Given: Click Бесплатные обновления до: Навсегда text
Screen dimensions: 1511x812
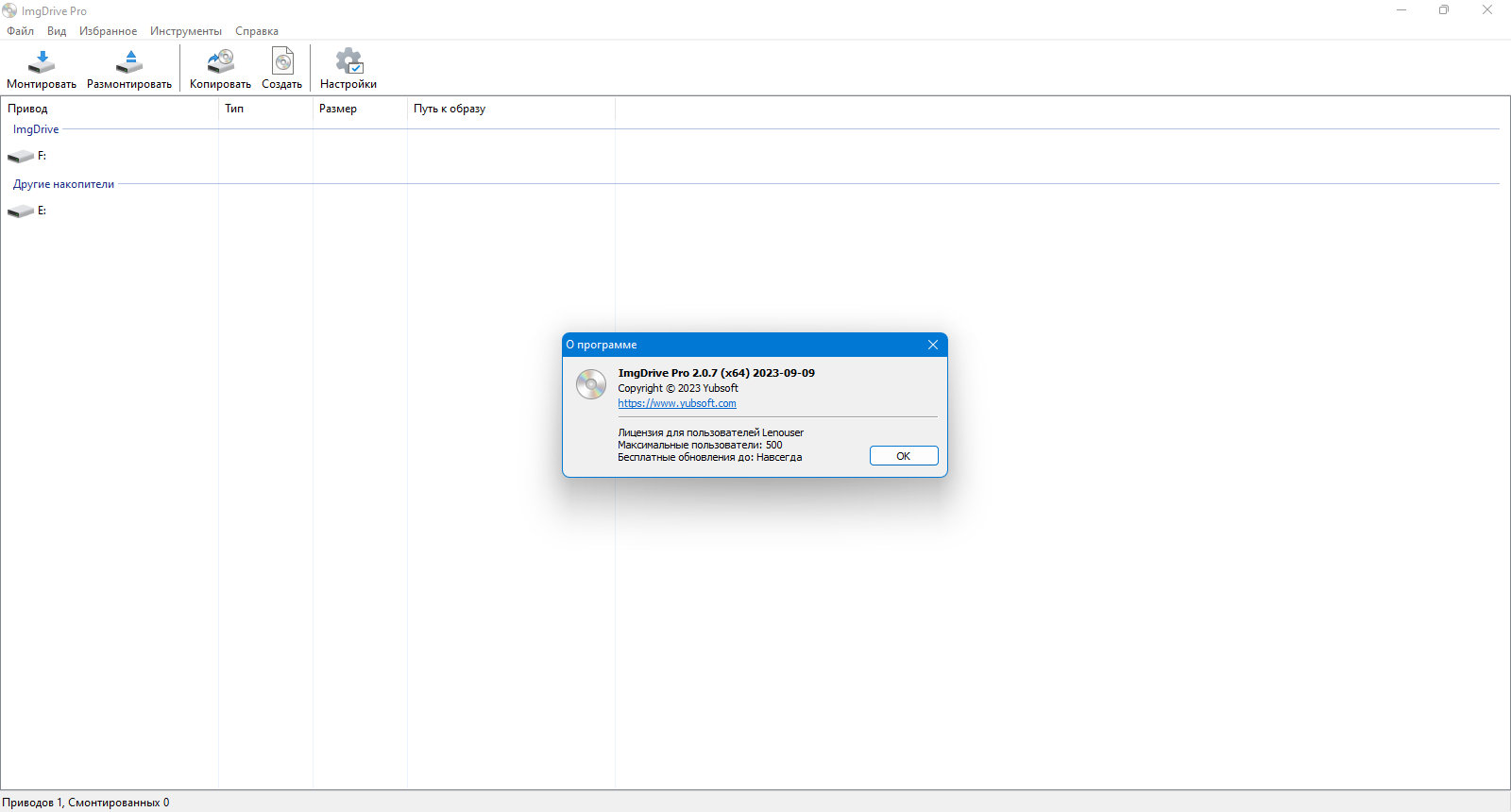Looking at the screenshot, I should (x=710, y=457).
